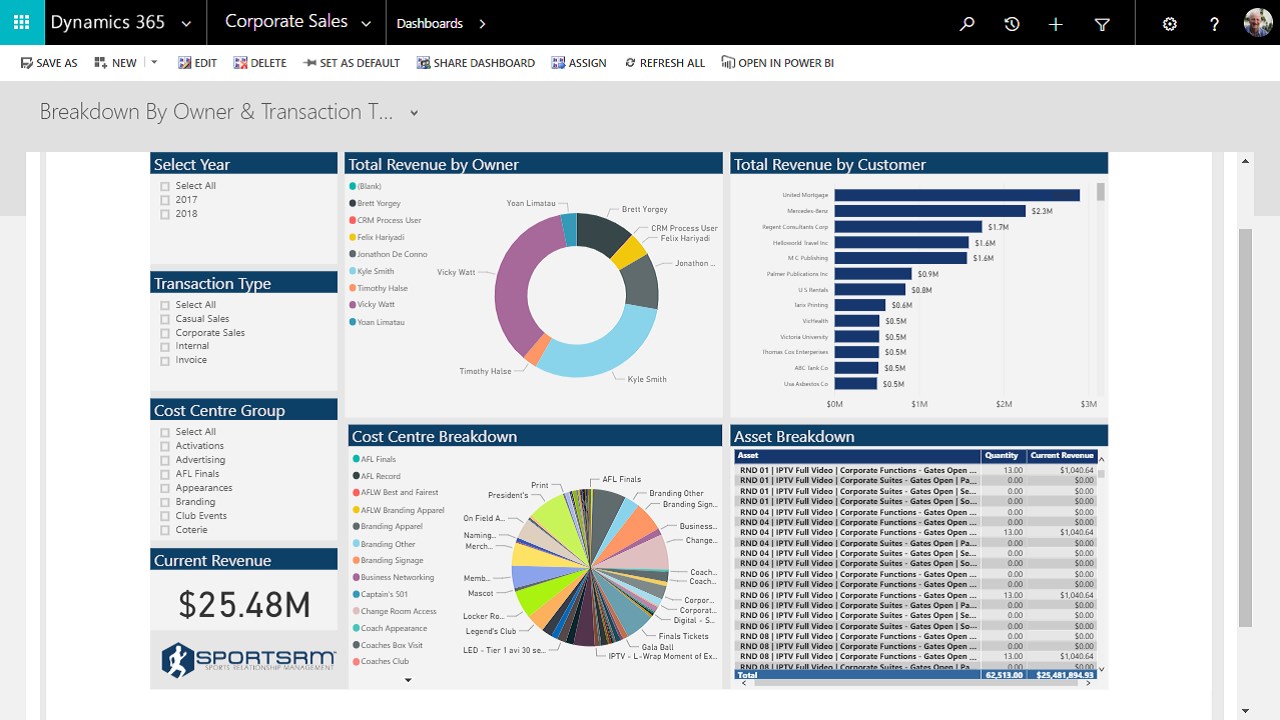Open the settings gear icon
This screenshot has width=1280, height=720.
pos(1170,24)
